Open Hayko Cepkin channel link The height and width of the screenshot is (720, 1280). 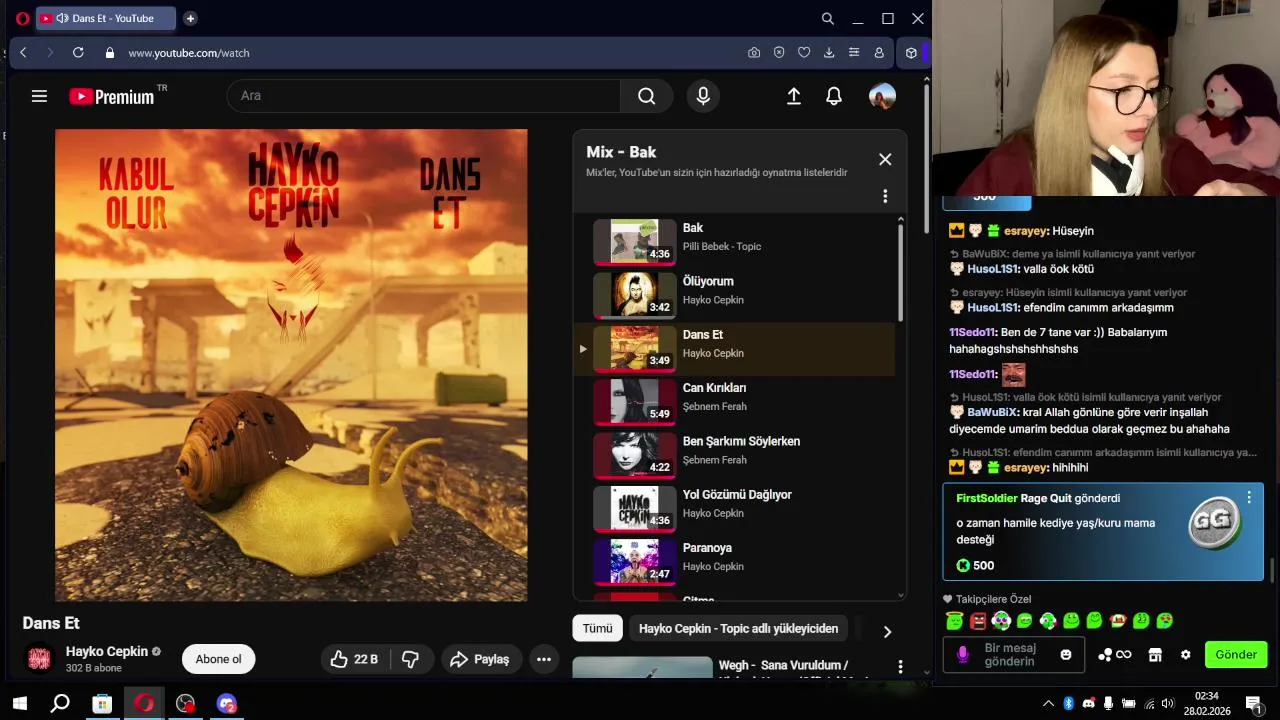click(107, 651)
